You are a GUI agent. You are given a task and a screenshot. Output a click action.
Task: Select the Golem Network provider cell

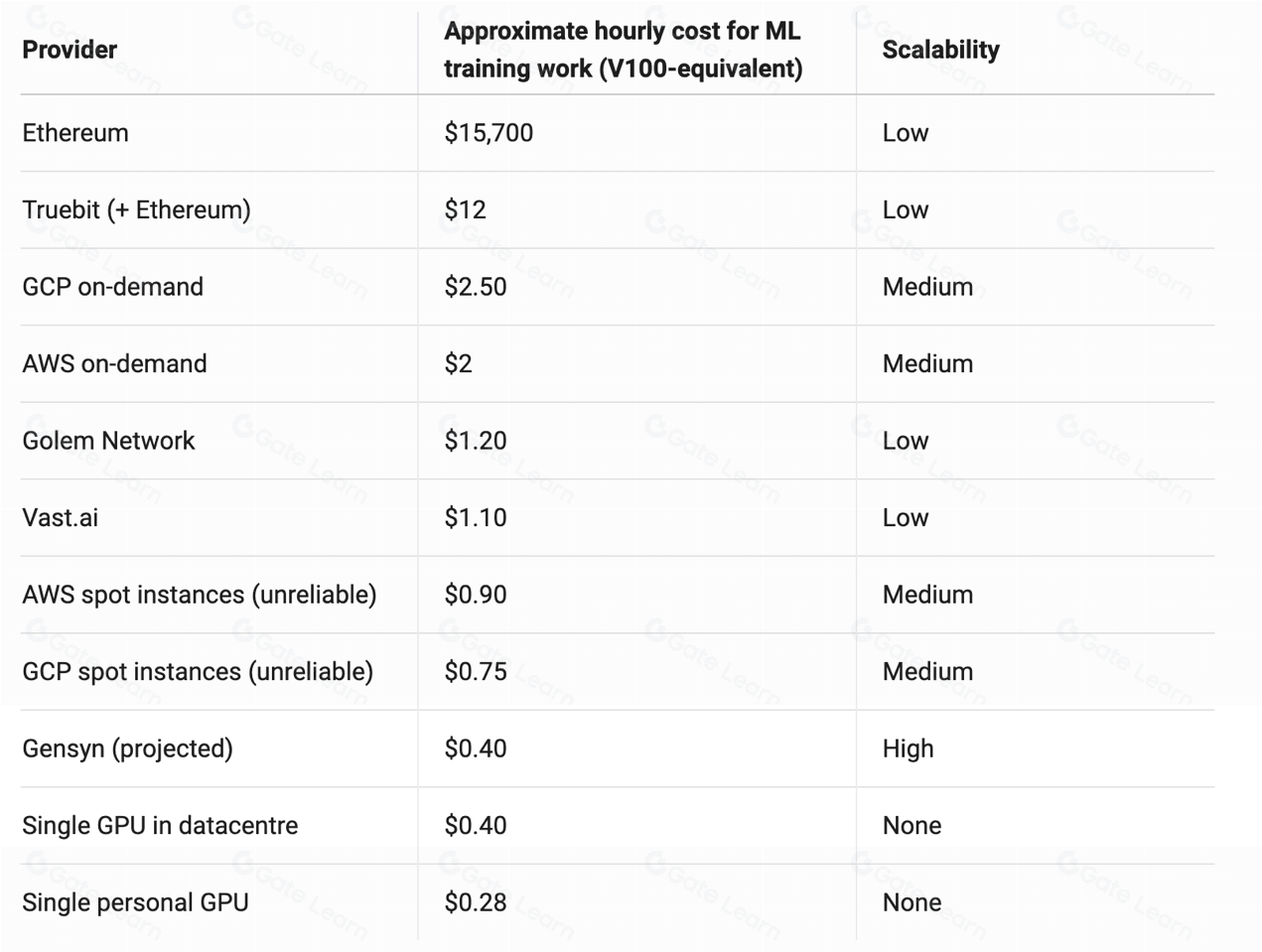[x=108, y=441]
